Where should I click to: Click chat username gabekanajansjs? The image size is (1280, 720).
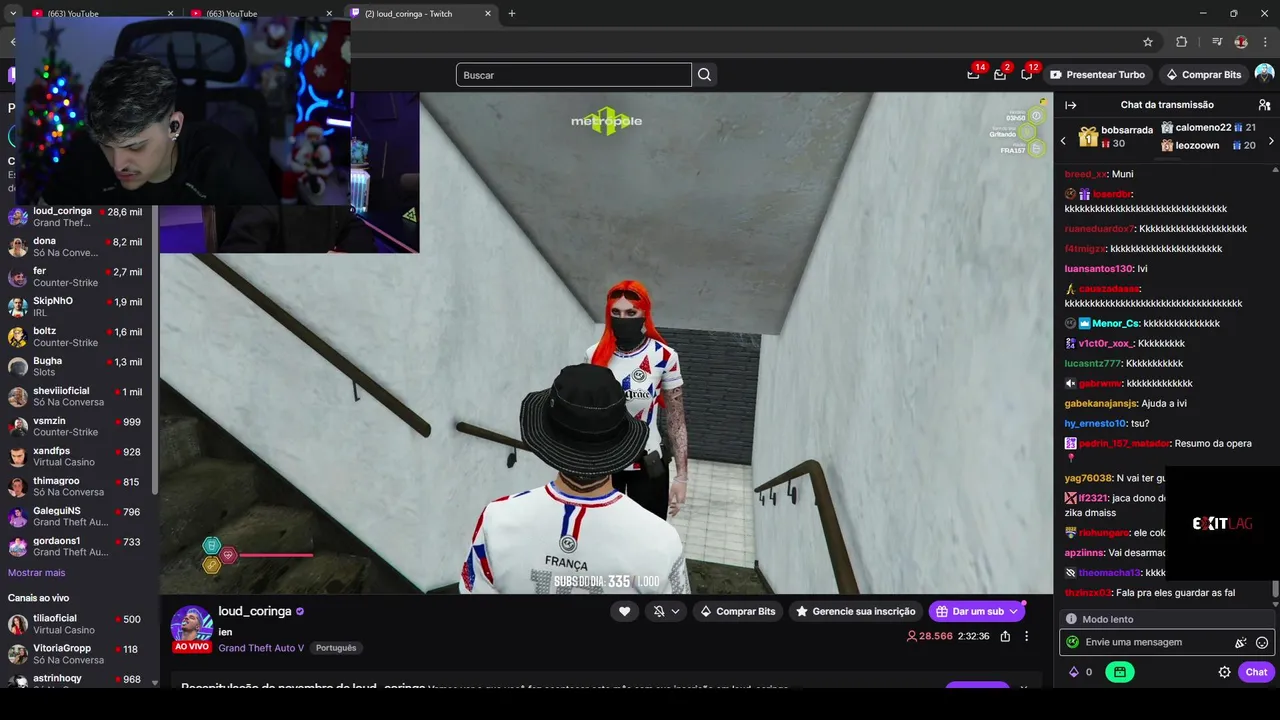(1101, 403)
